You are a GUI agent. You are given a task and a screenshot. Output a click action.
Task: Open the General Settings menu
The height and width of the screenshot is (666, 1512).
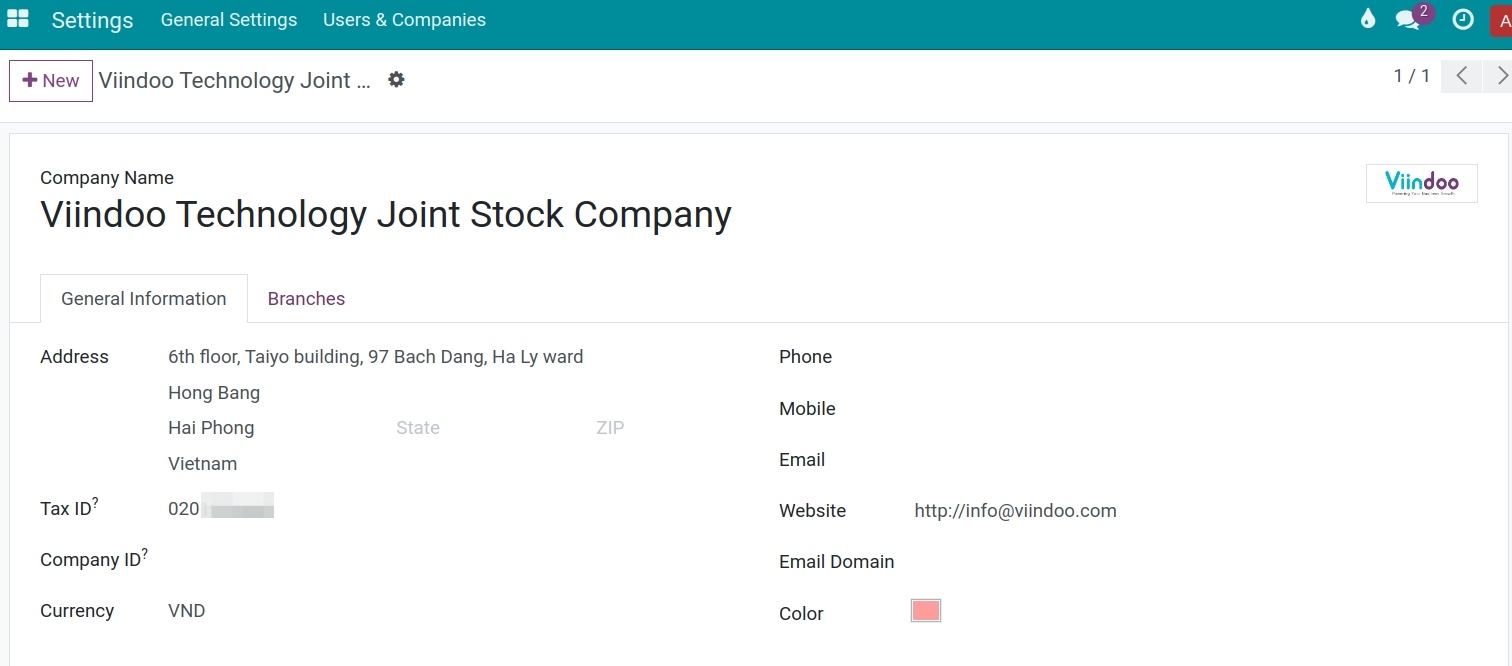coord(229,20)
